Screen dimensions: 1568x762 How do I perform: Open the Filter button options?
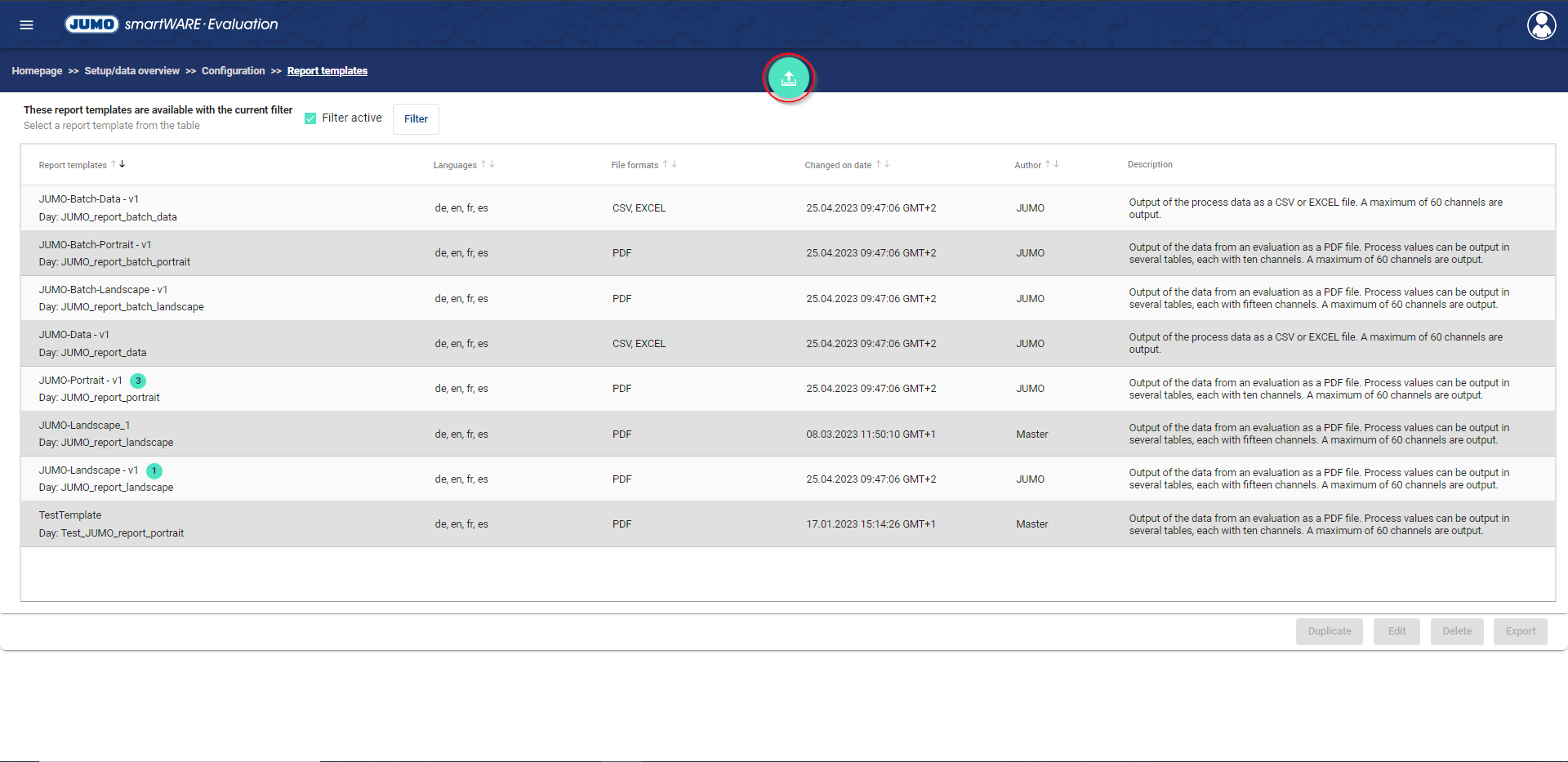point(416,119)
